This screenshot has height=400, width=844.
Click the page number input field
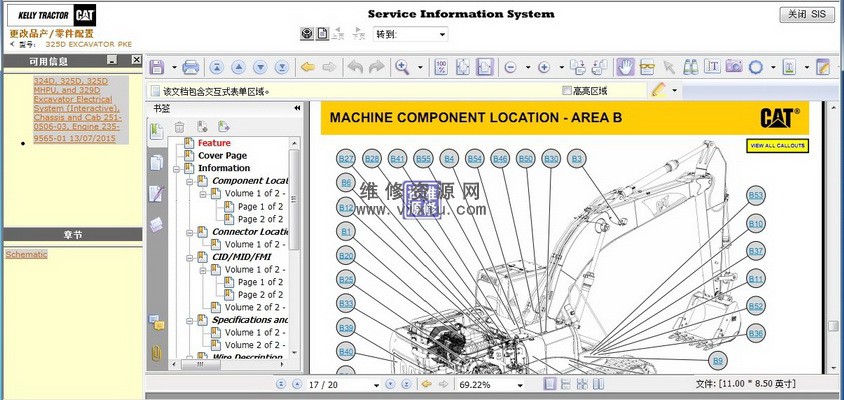[324, 384]
